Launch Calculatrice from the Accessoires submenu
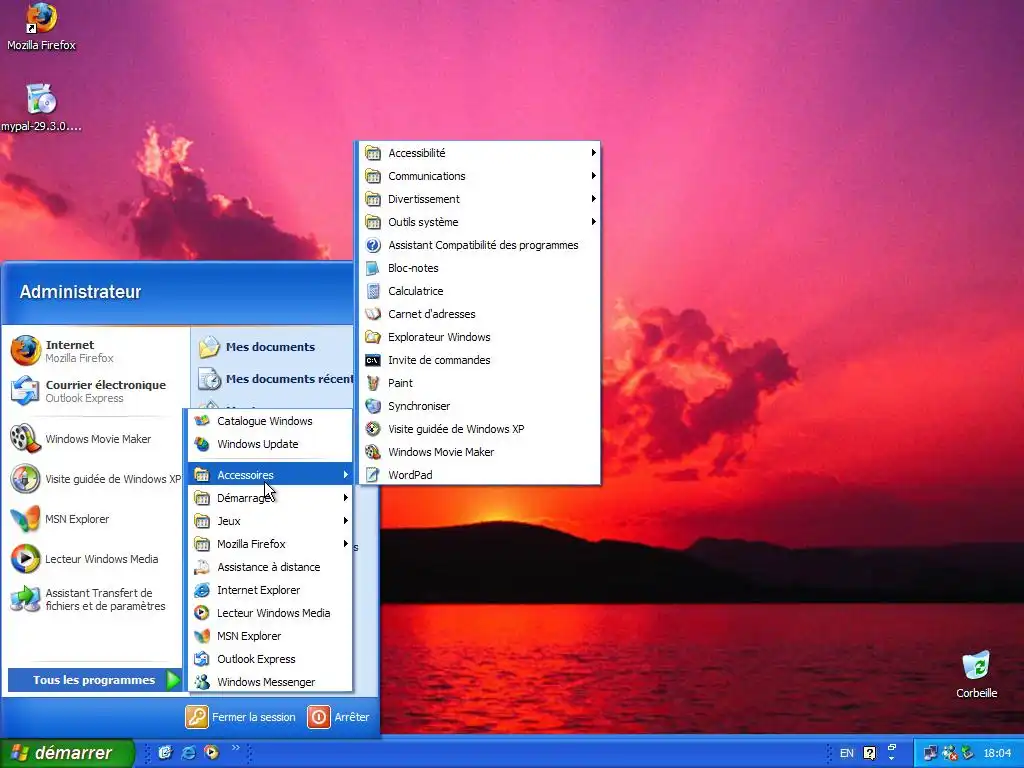The height and width of the screenshot is (768, 1024). pyautogui.click(x=479, y=291)
